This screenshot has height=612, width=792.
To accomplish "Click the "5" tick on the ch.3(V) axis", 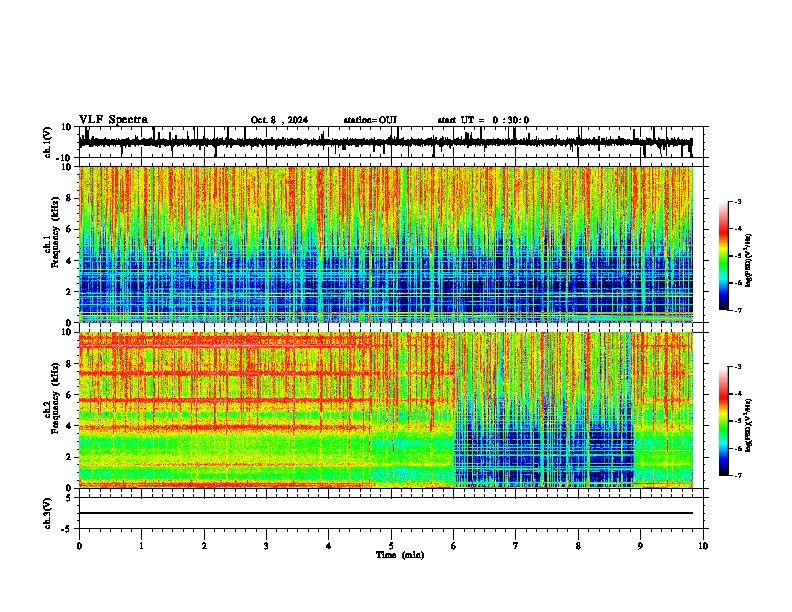I will (x=70, y=498).
